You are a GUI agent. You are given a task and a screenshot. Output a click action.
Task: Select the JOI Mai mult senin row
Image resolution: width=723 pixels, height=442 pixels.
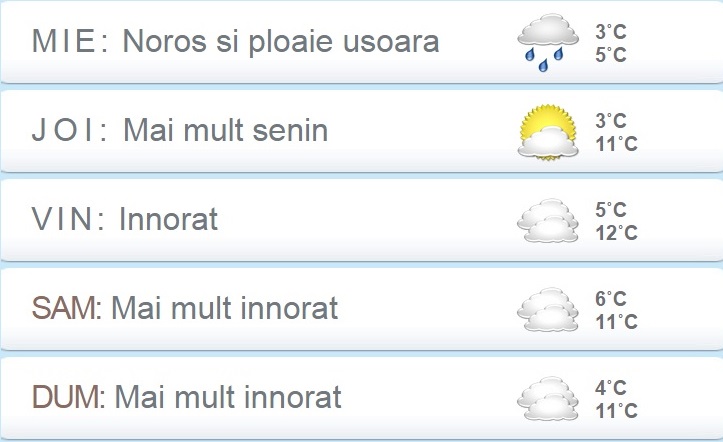coord(362,131)
